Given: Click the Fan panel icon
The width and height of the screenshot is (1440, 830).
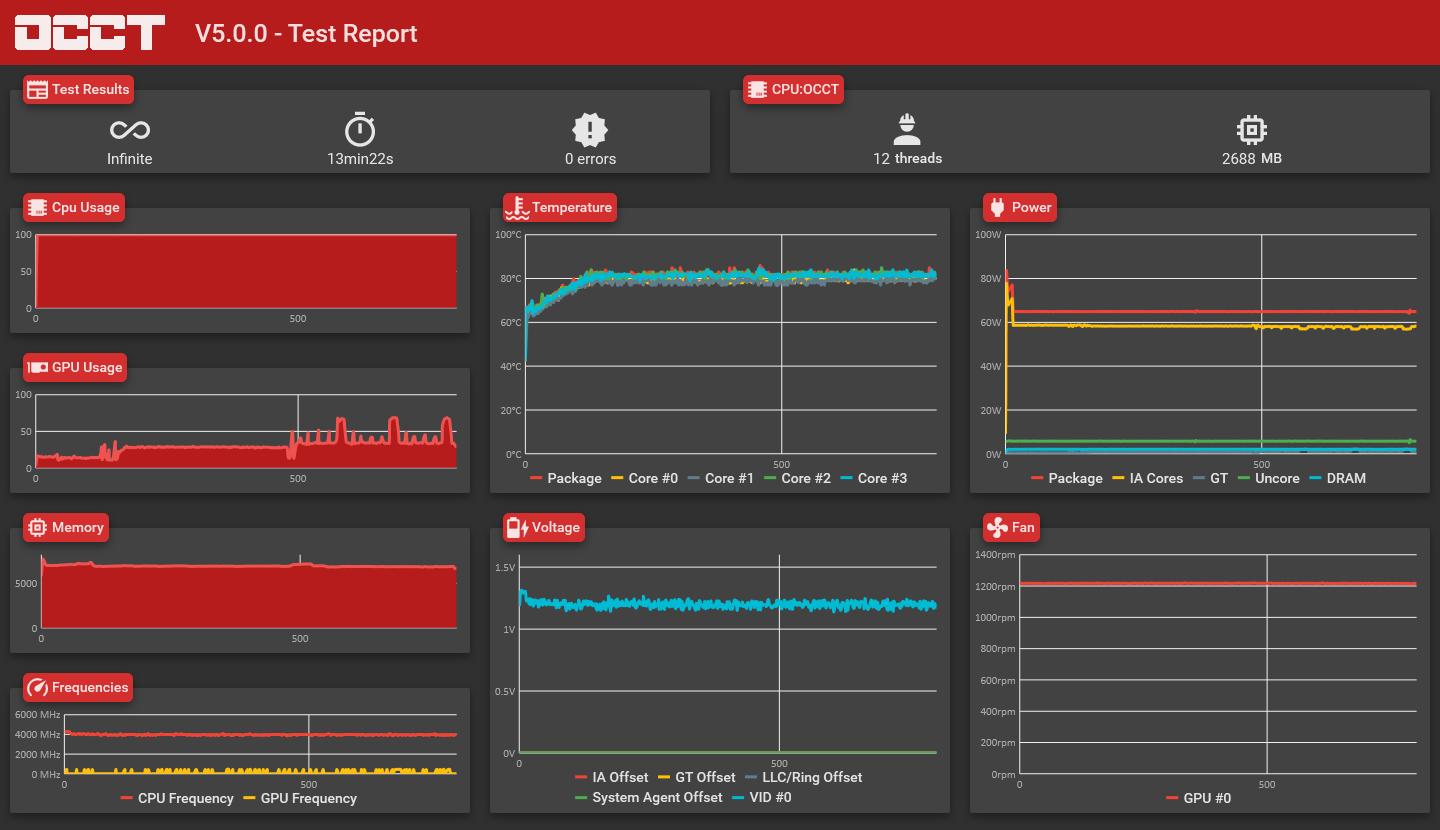Looking at the screenshot, I should [997, 528].
